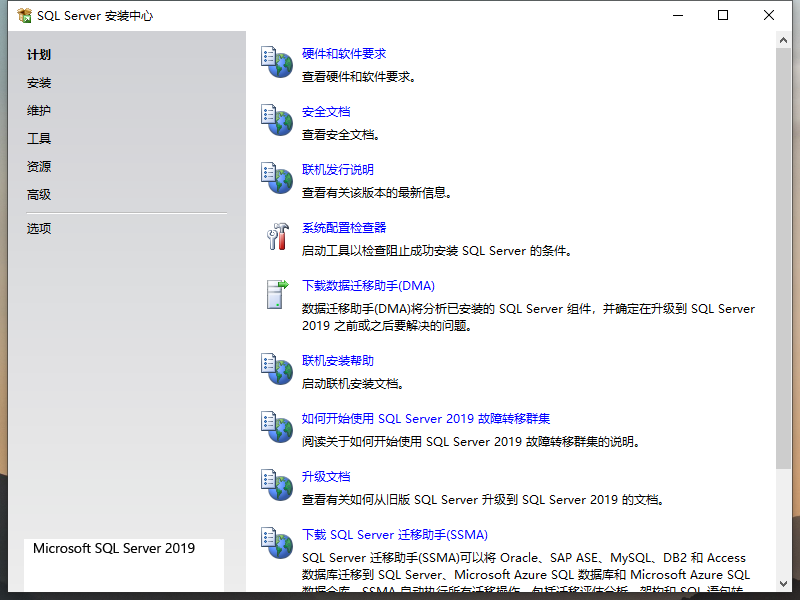Click the 查看有关如何从旧版 SQL Server 升级 text
Image resolution: width=800 pixels, height=600 pixels.
(483, 500)
